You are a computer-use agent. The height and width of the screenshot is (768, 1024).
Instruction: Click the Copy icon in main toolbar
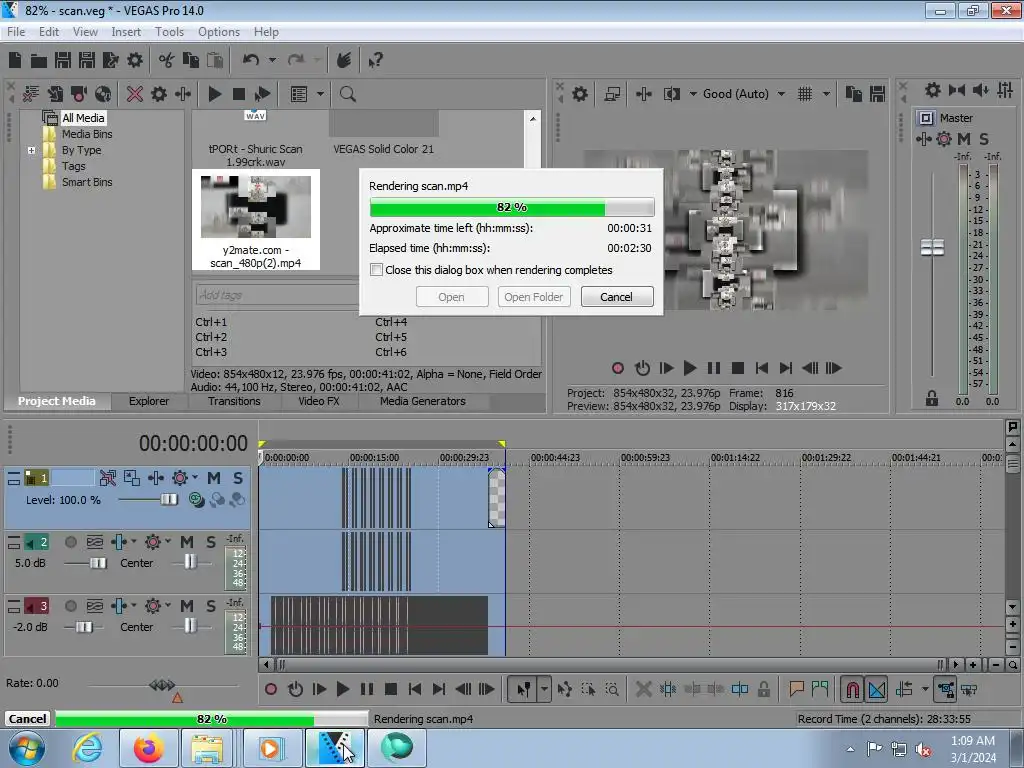click(191, 60)
